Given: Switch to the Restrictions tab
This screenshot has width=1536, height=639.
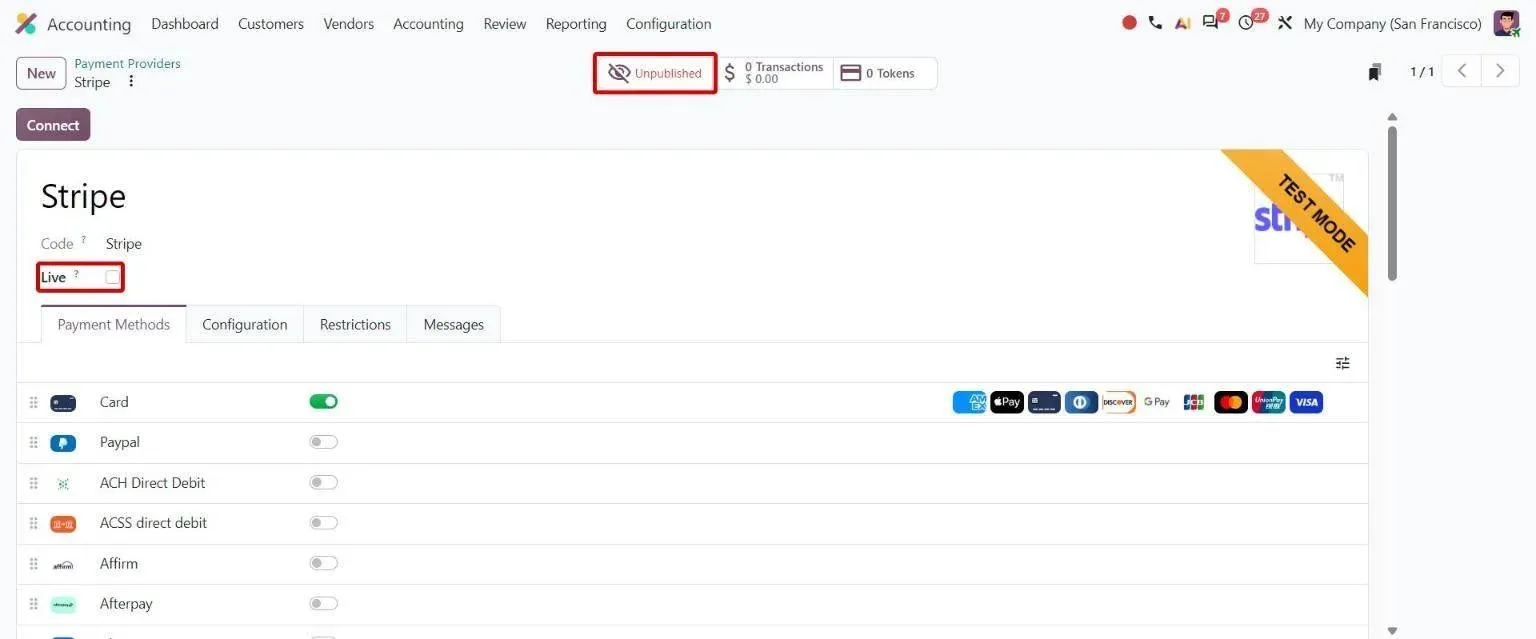Looking at the screenshot, I should click(x=355, y=324).
